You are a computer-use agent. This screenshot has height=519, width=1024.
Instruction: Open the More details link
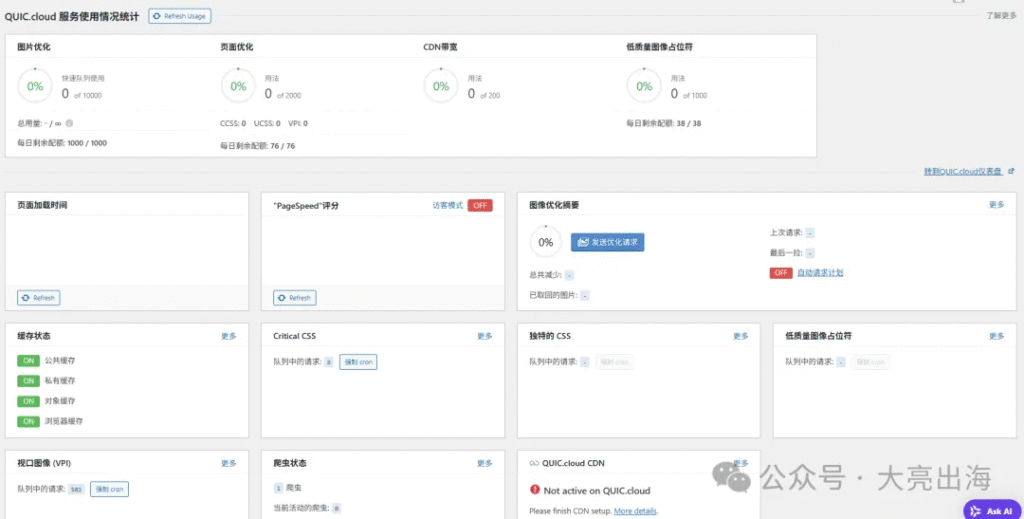[x=635, y=511]
